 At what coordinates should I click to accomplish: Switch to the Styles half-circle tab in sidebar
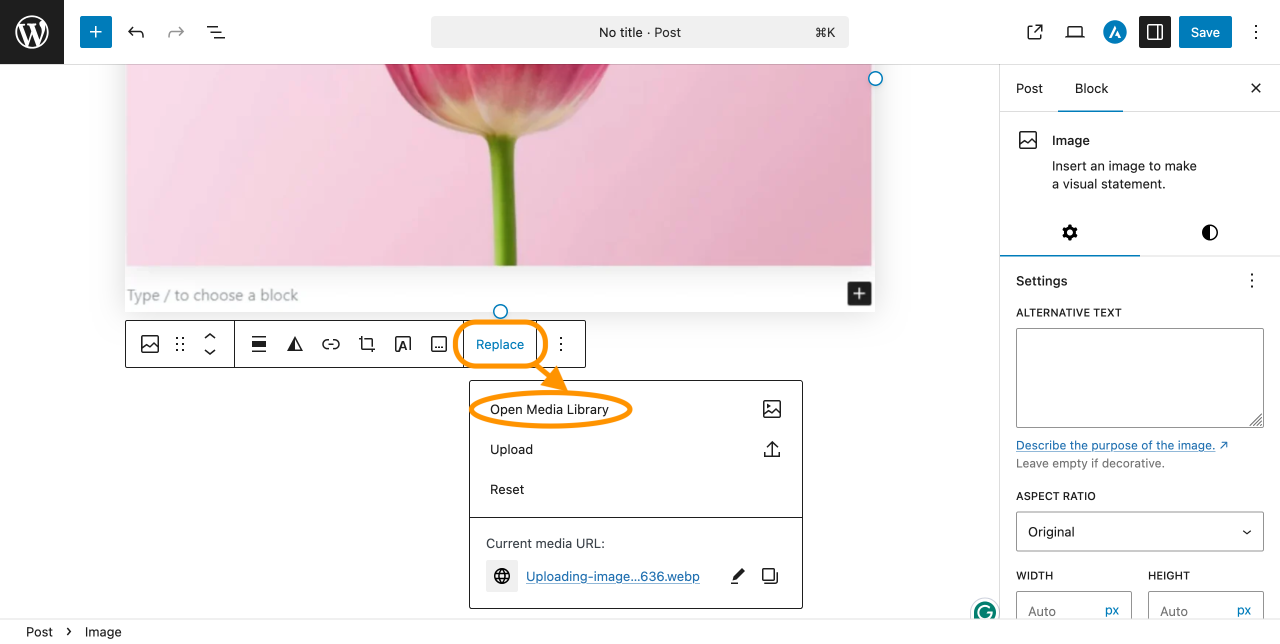[x=1209, y=233]
